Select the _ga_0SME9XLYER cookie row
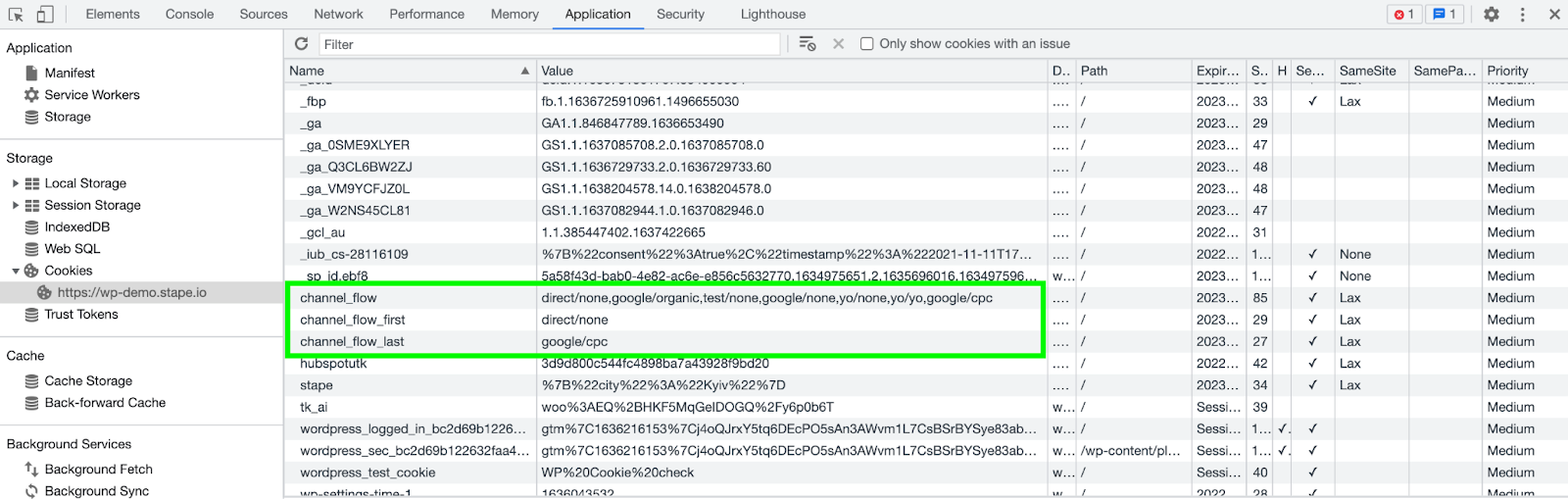This screenshot has height=499, width=1568. [x=926, y=144]
